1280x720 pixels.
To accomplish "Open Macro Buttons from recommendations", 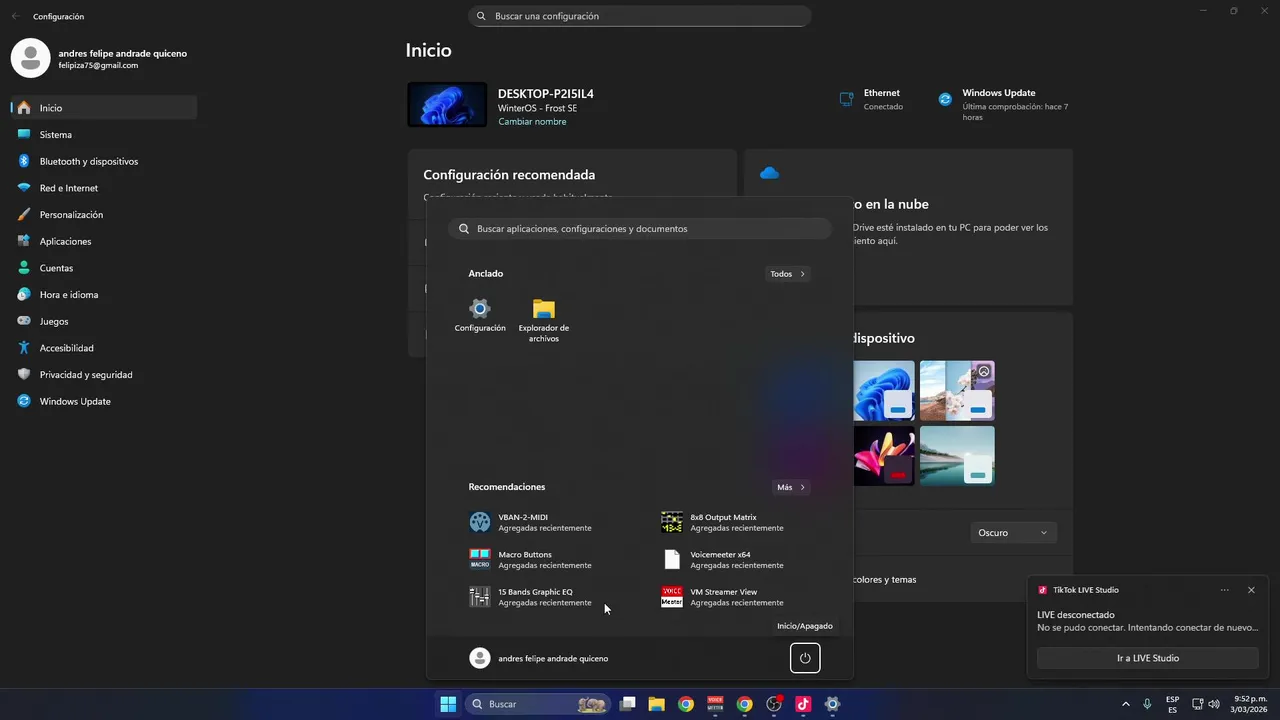I will pyautogui.click(x=545, y=559).
